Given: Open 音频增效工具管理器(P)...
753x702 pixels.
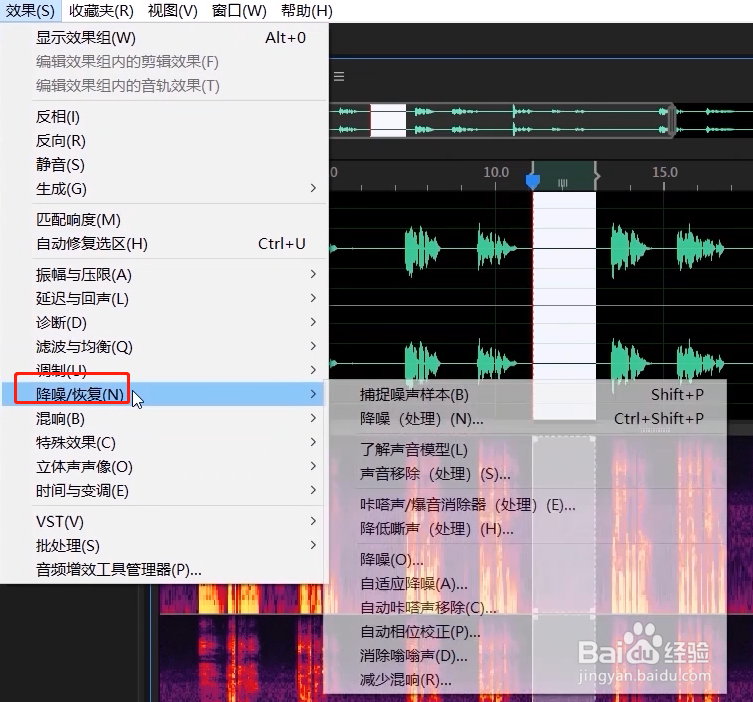Looking at the screenshot, I should click(164, 569).
